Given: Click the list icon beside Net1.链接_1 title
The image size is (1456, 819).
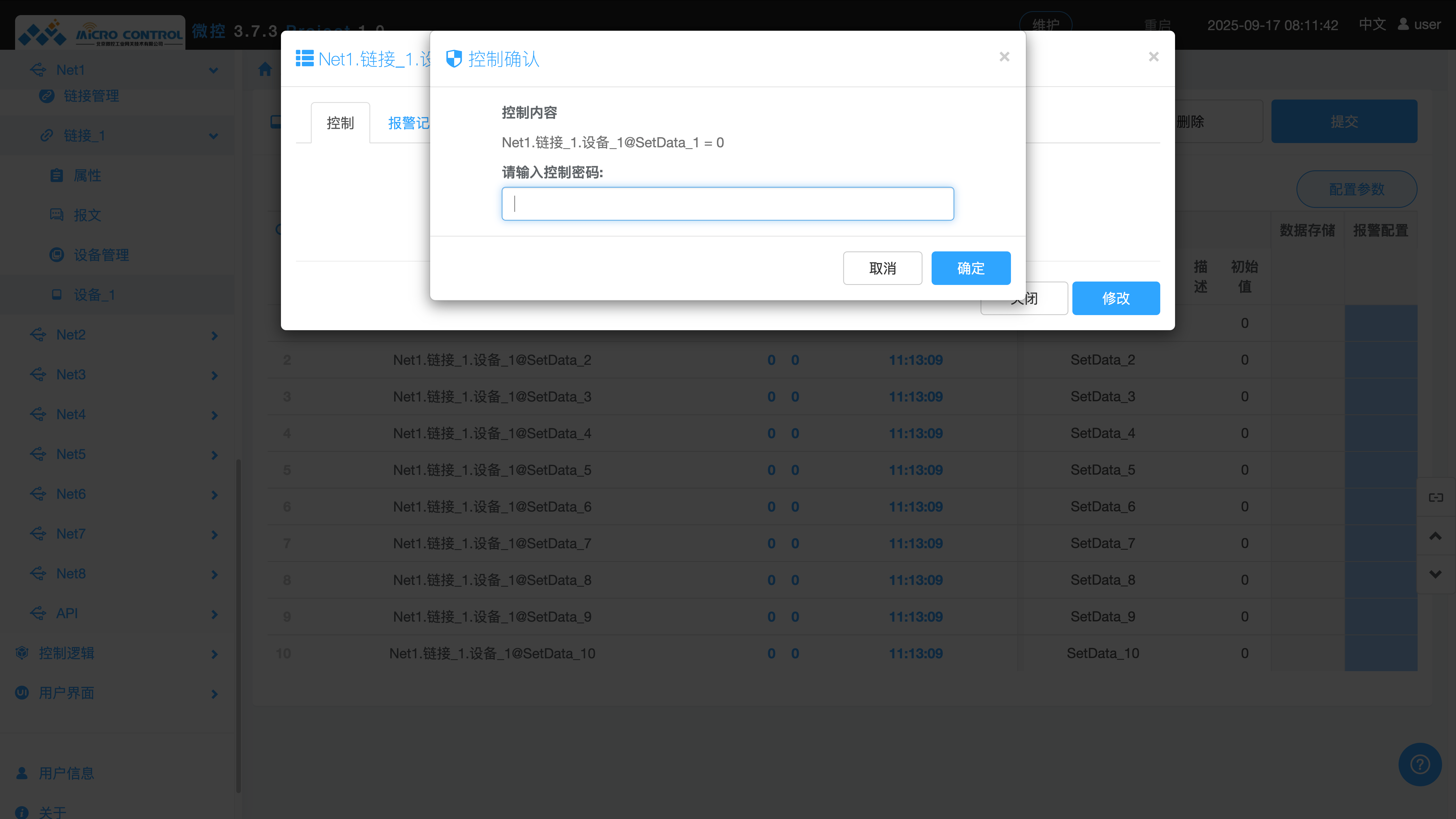Looking at the screenshot, I should click(305, 59).
